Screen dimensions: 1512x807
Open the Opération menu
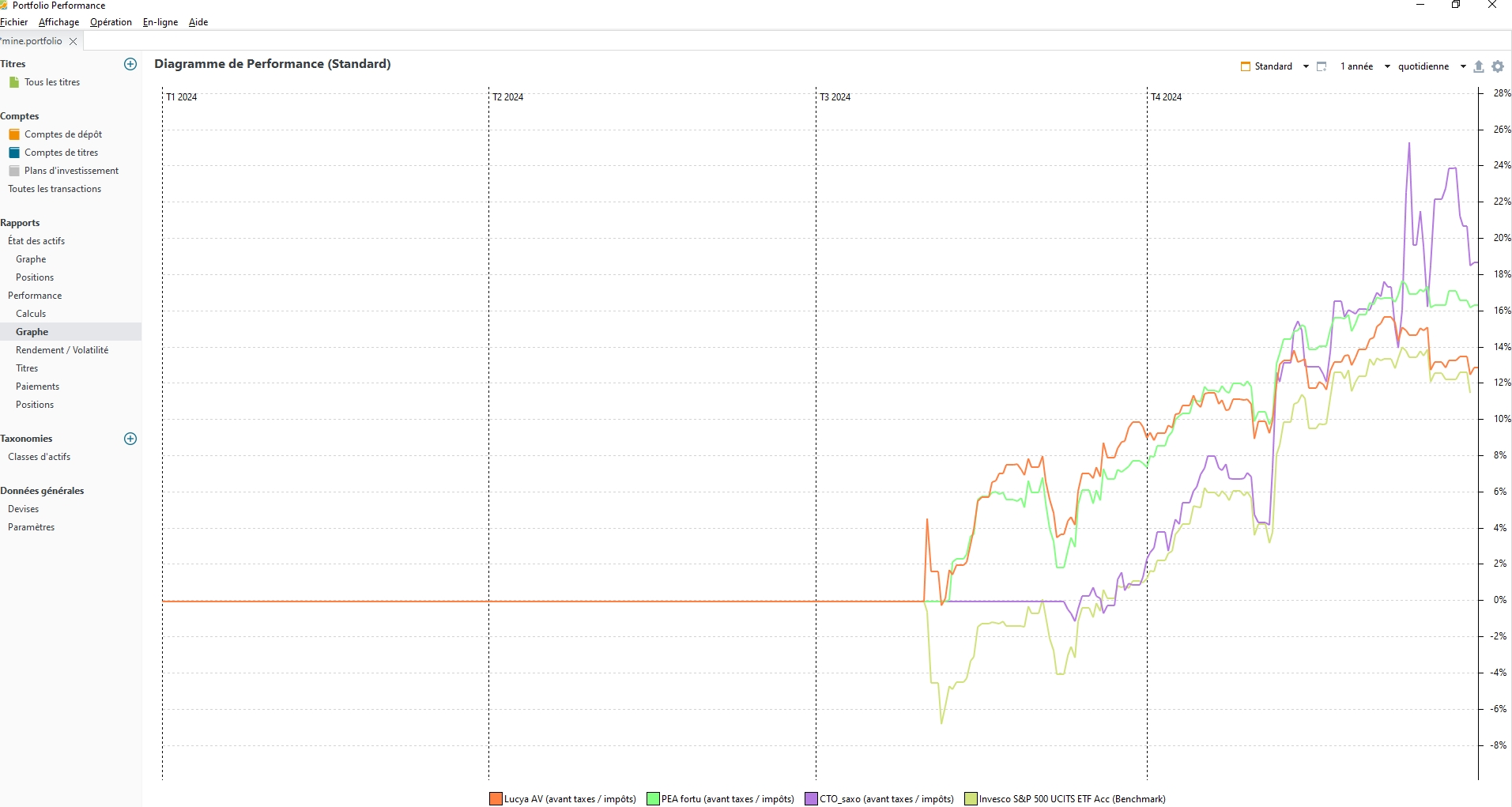(x=111, y=22)
